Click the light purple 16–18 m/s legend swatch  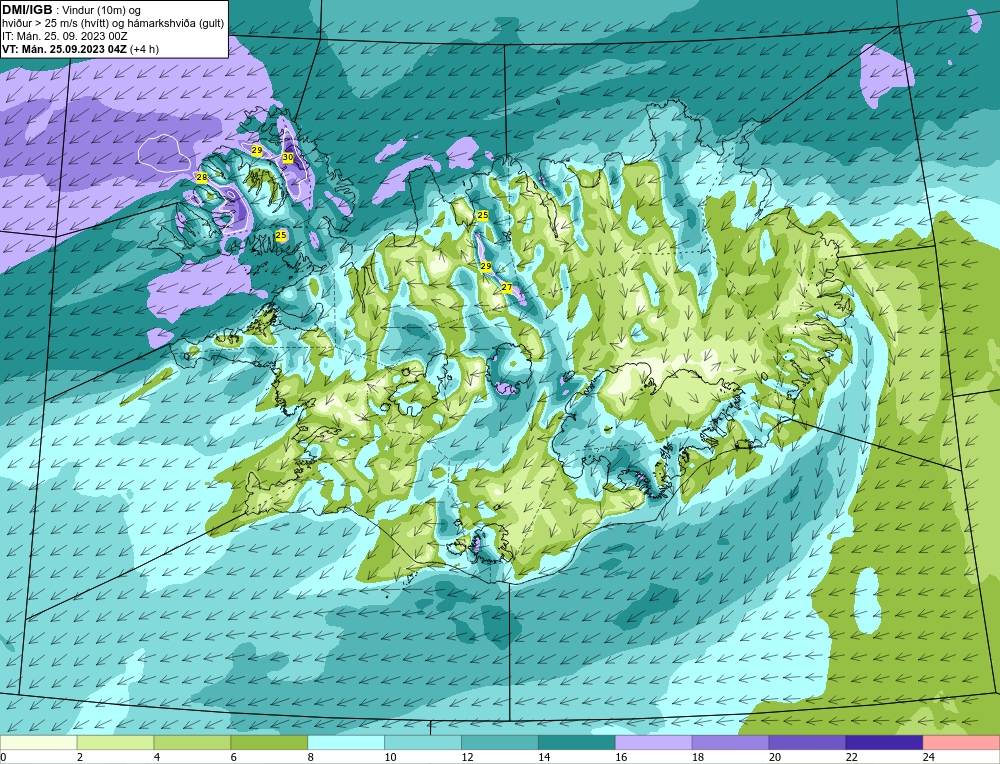pyautogui.click(x=654, y=743)
